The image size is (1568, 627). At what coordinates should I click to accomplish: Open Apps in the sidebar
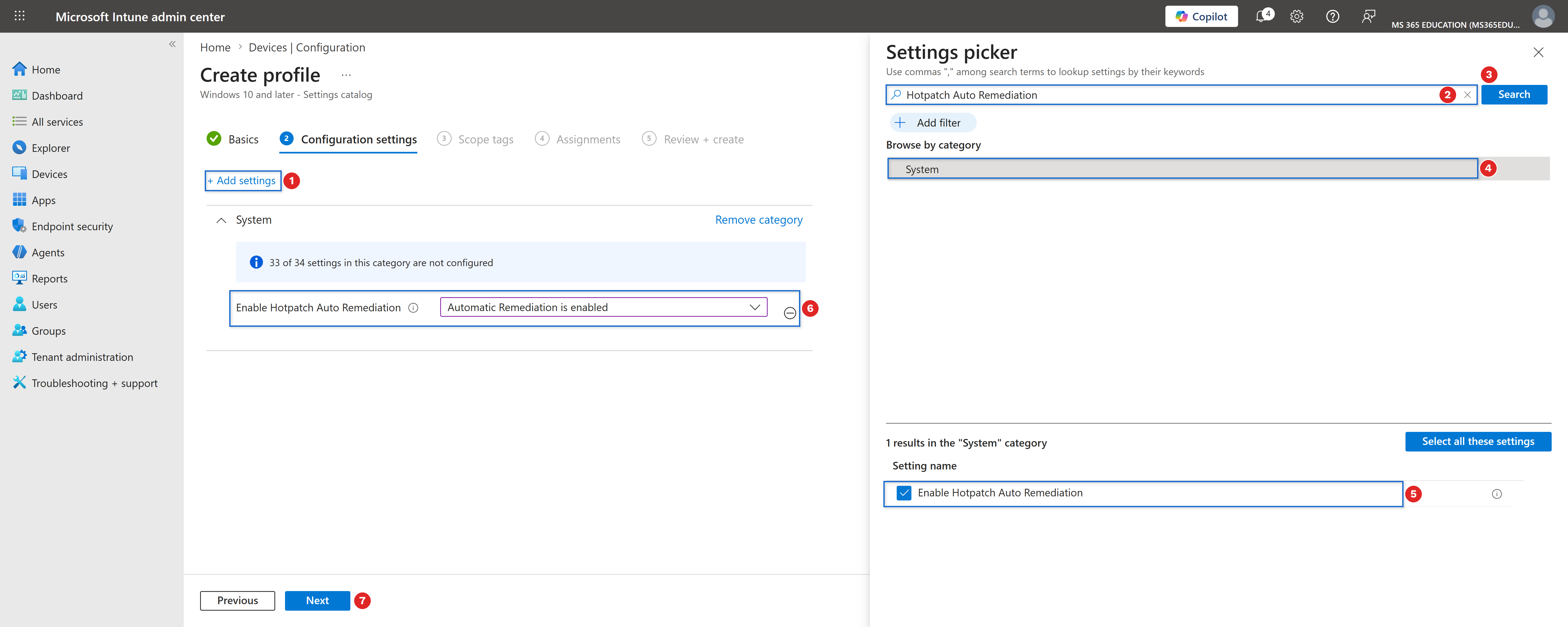coord(34,200)
